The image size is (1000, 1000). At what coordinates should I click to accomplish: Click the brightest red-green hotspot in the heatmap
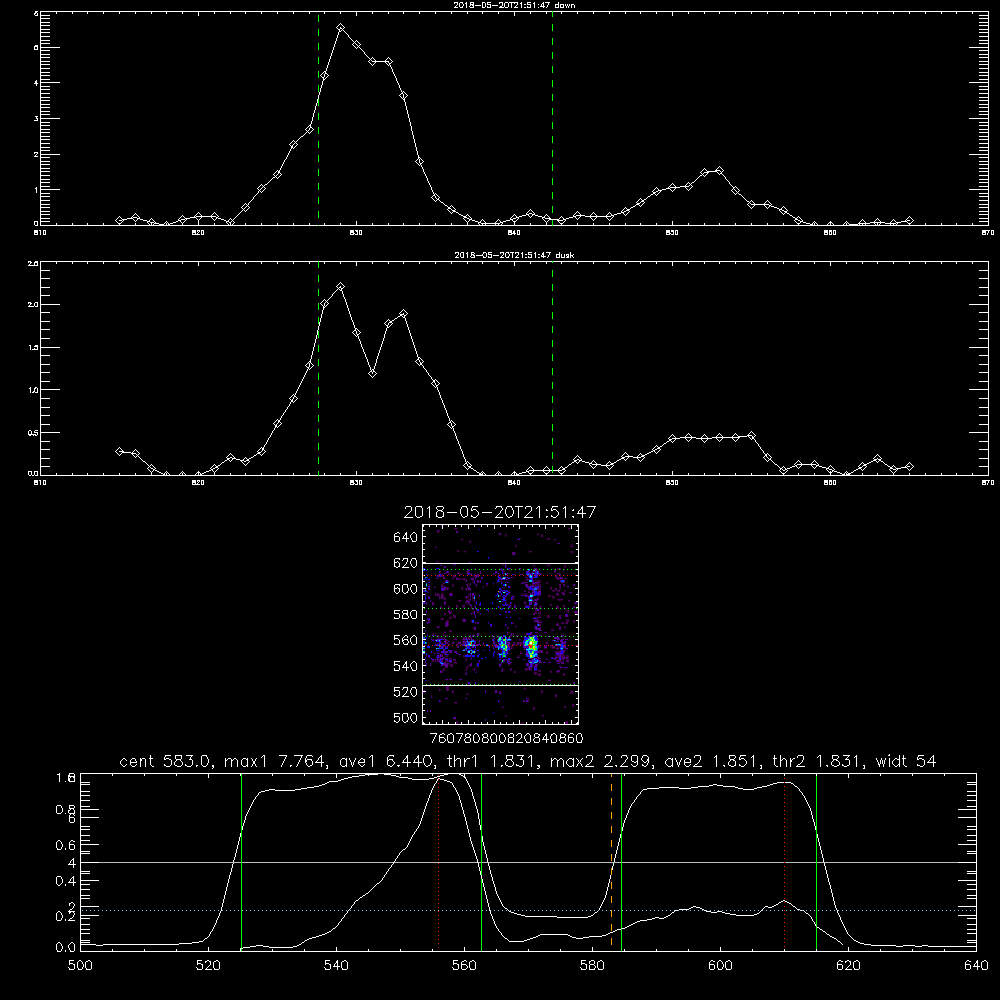coord(530,645)
